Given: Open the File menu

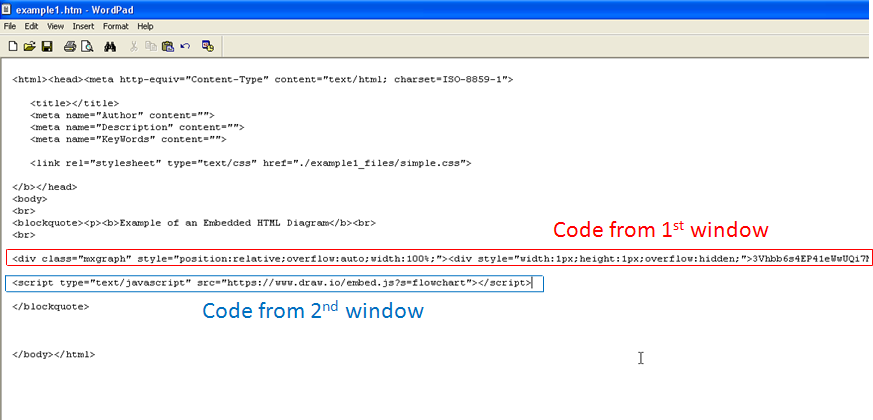Looking at the screenshot, I should coord(9,26).
